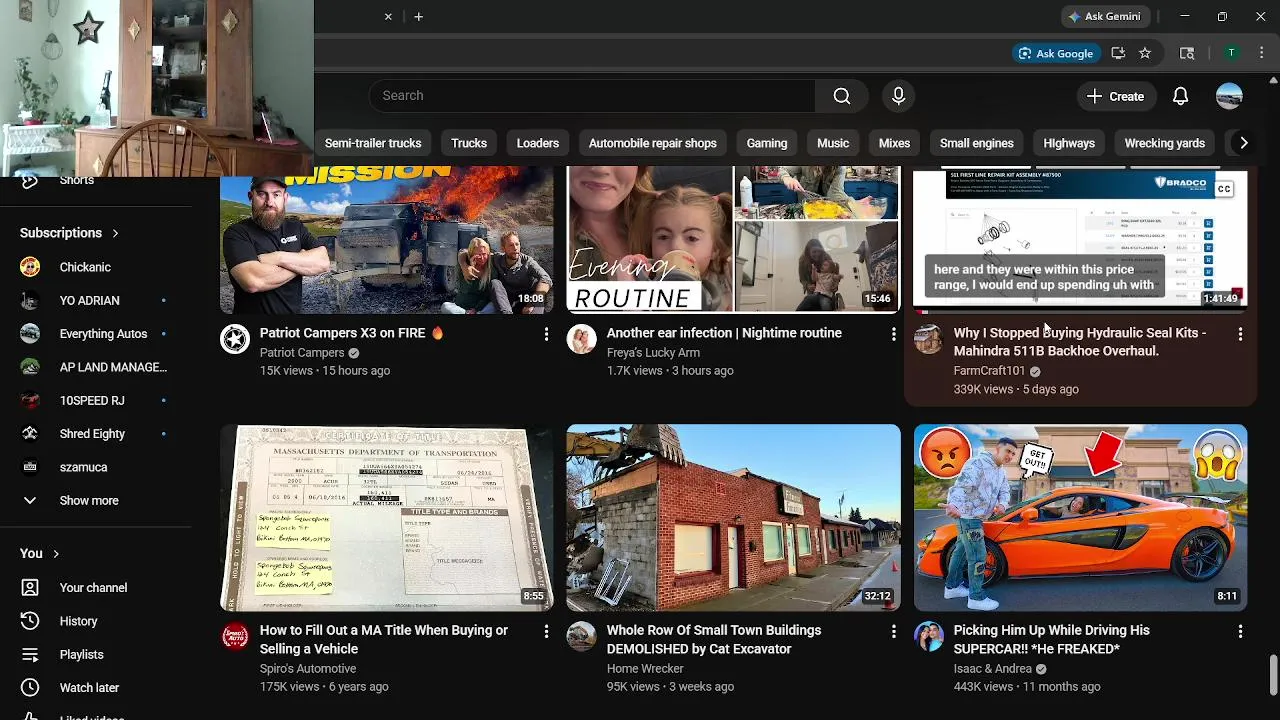1280x720 pixels.
Task: Open a new browser tab
Action: 418,16
